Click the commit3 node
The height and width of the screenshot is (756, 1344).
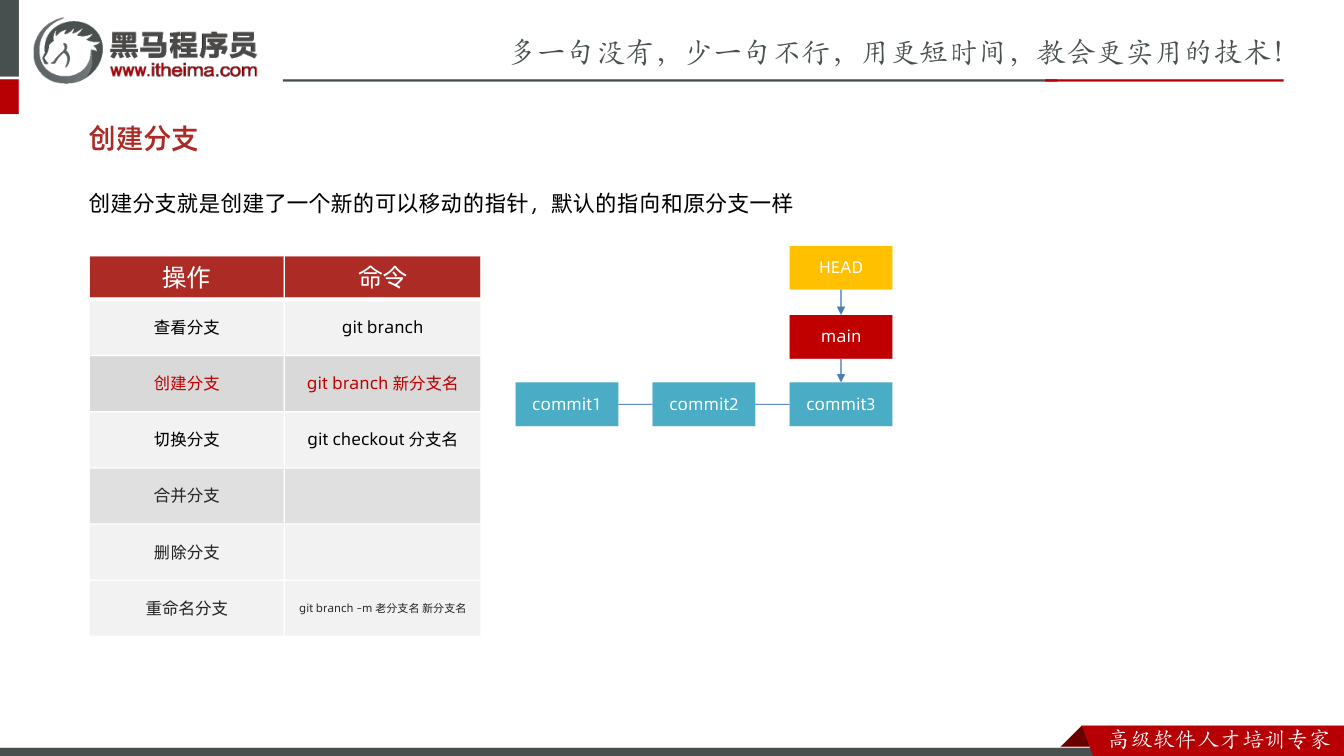tap(840, 404)
